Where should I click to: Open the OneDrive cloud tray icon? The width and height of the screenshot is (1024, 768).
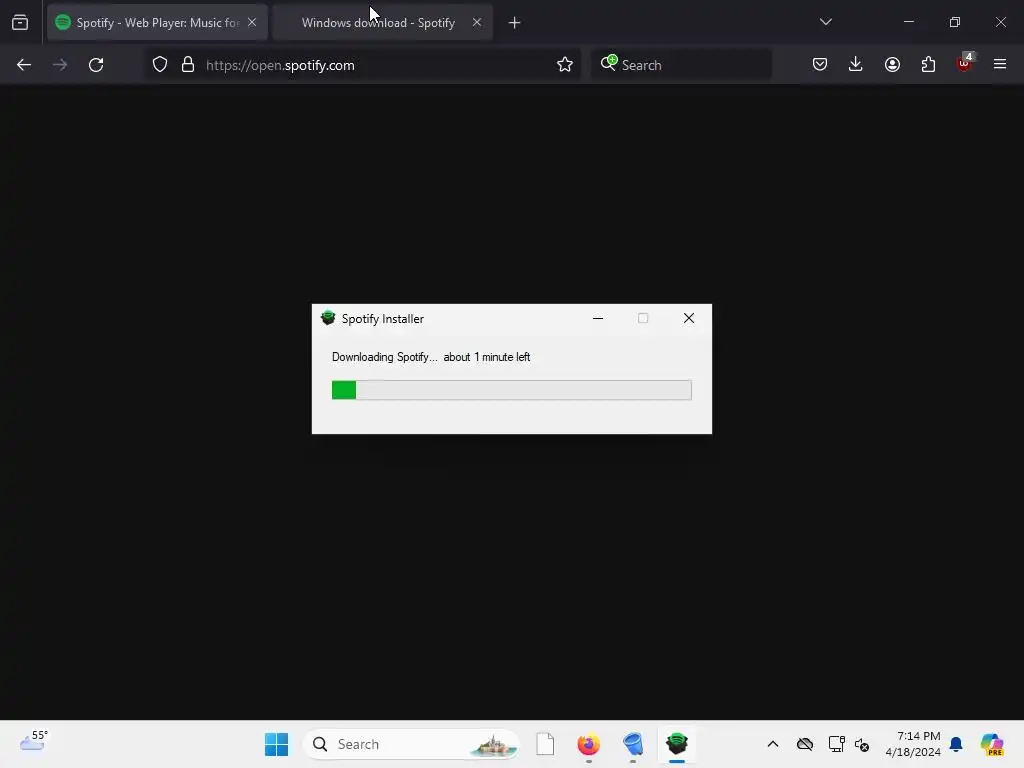805,744
